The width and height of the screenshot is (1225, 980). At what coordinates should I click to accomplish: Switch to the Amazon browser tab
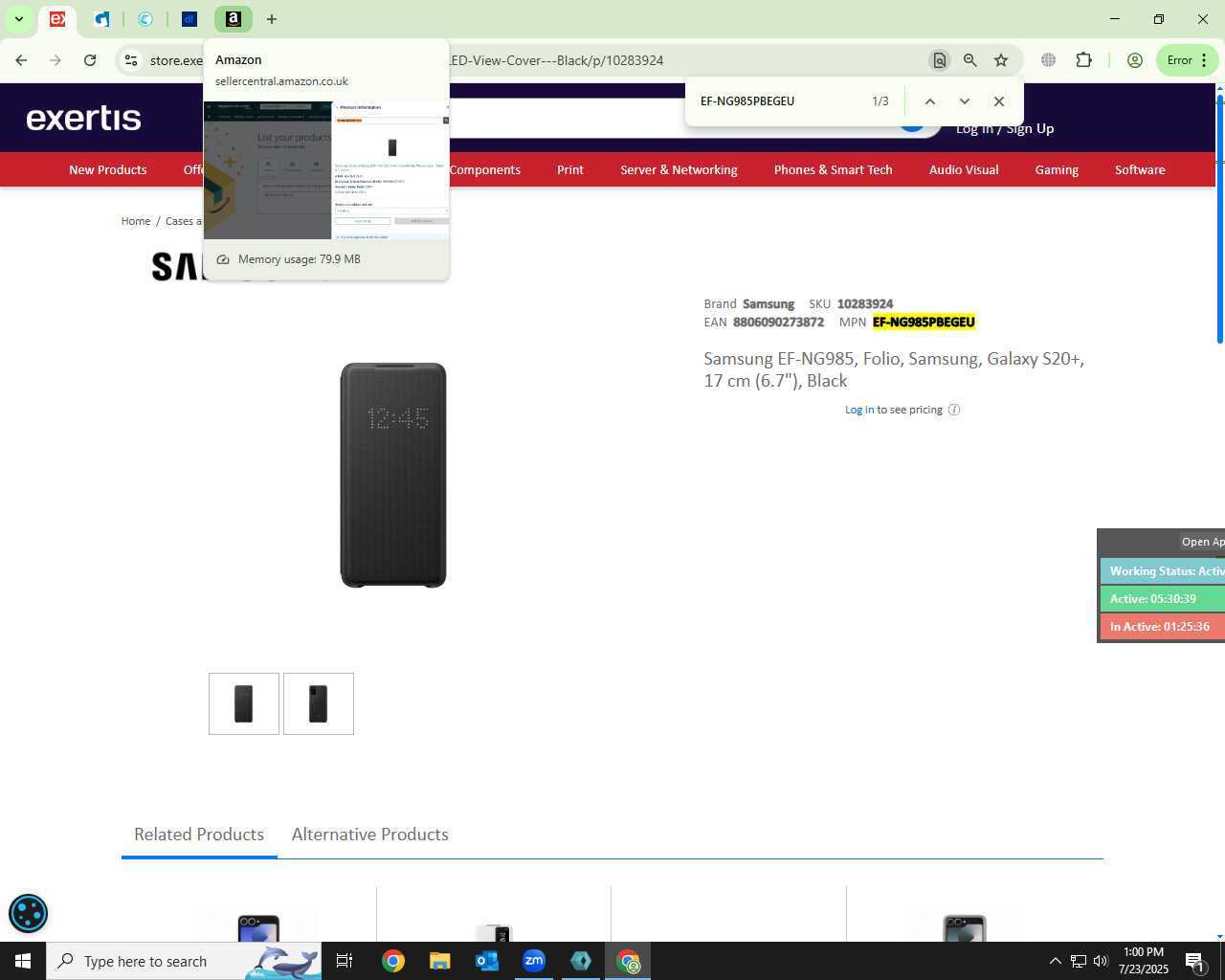point(234,19)
